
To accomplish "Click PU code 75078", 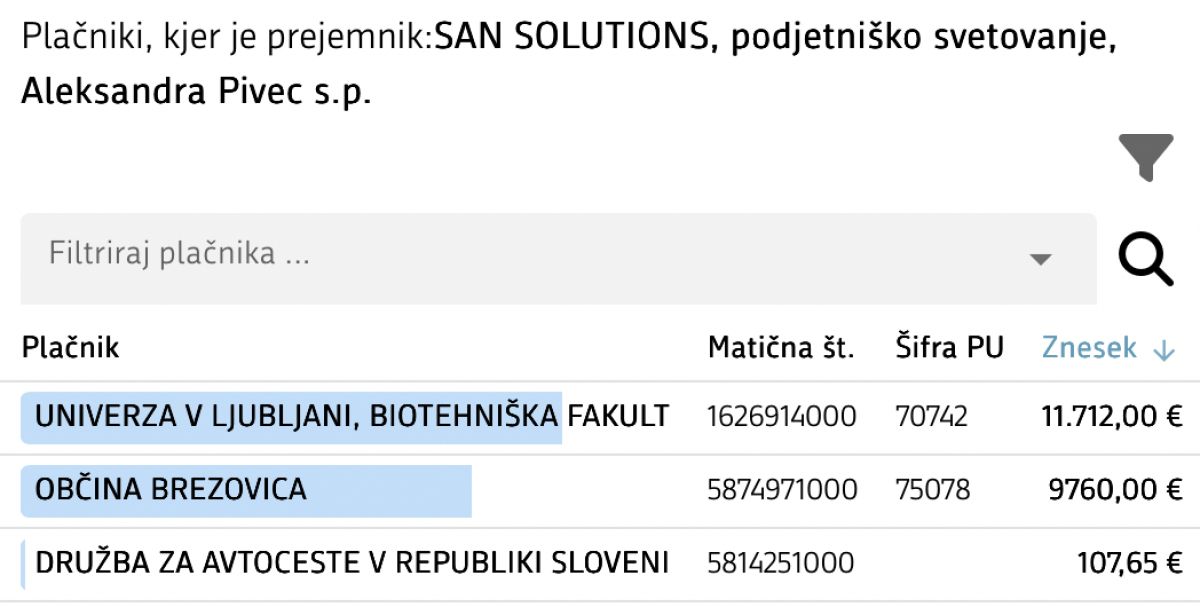I will (932, 490).
